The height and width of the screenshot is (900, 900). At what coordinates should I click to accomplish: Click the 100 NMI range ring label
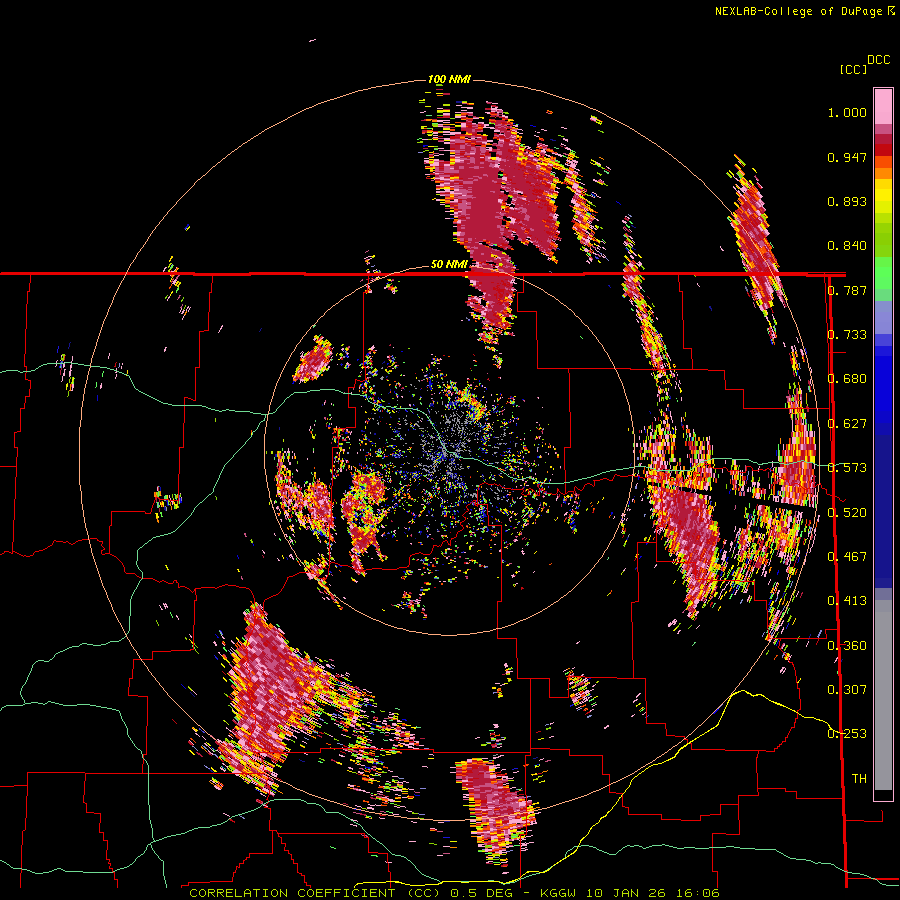click(x=449, y=79)
